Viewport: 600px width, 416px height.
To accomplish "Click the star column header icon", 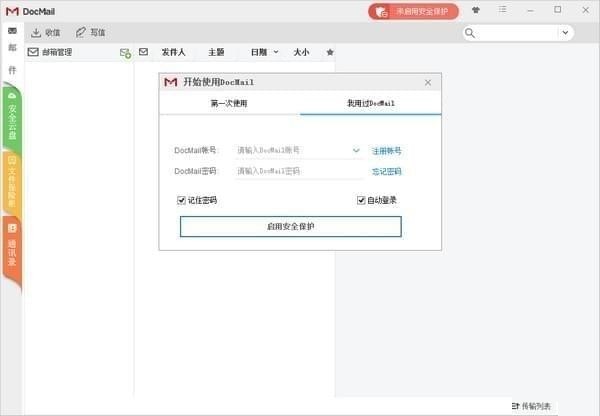I will tap(330, 52).
